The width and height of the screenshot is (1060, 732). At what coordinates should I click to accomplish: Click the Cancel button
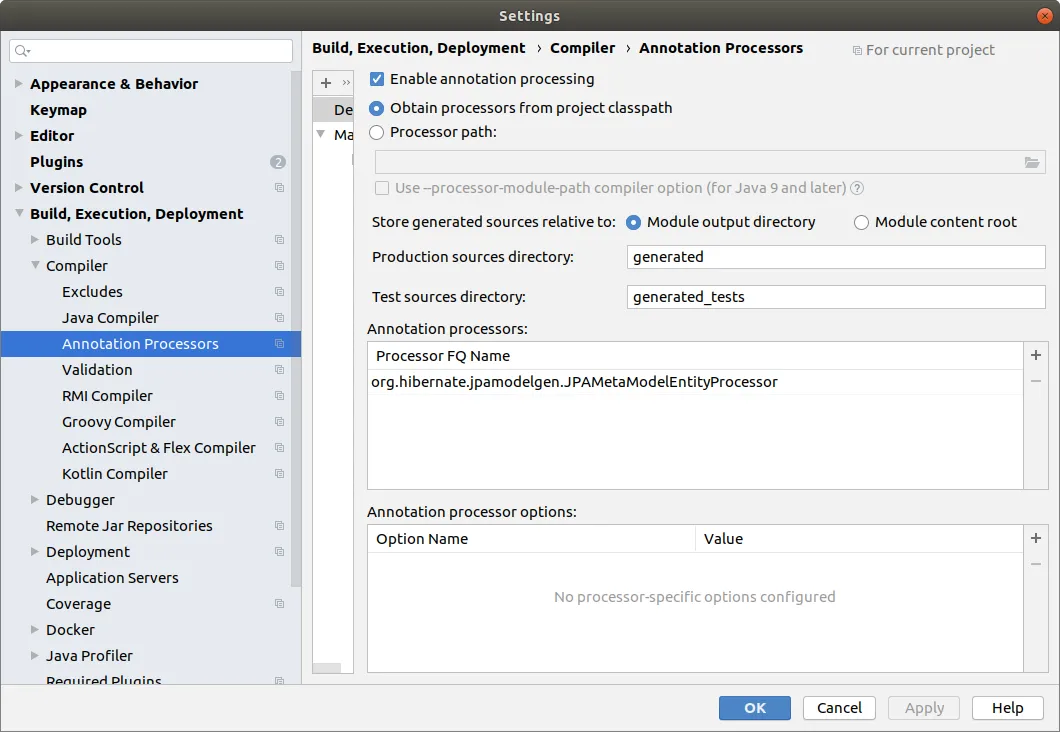(x=839, y=708)
